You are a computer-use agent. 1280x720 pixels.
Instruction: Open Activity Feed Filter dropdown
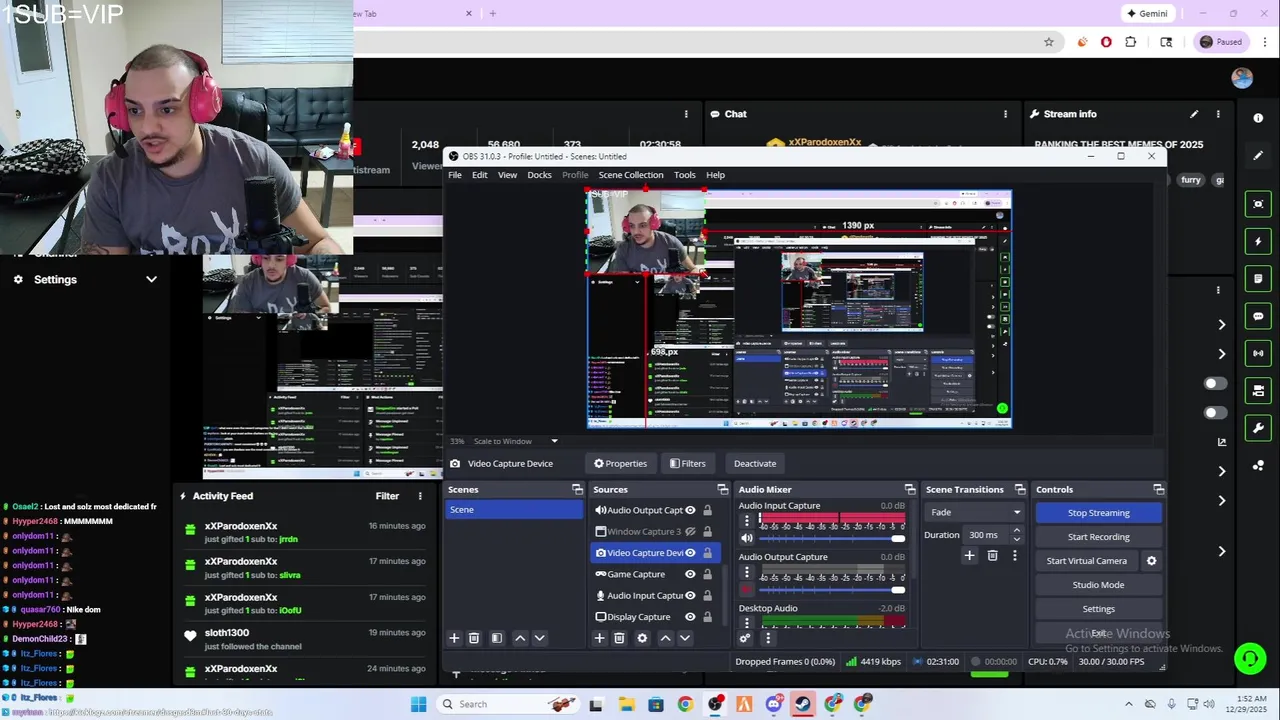387,496
